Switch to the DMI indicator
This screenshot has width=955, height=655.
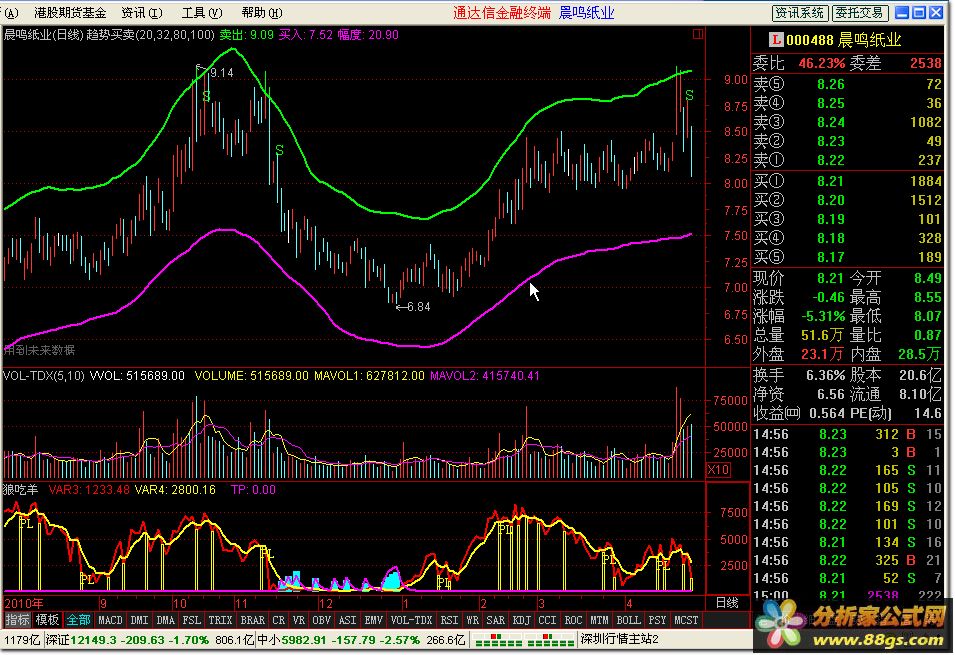click(x=139, y=620)
